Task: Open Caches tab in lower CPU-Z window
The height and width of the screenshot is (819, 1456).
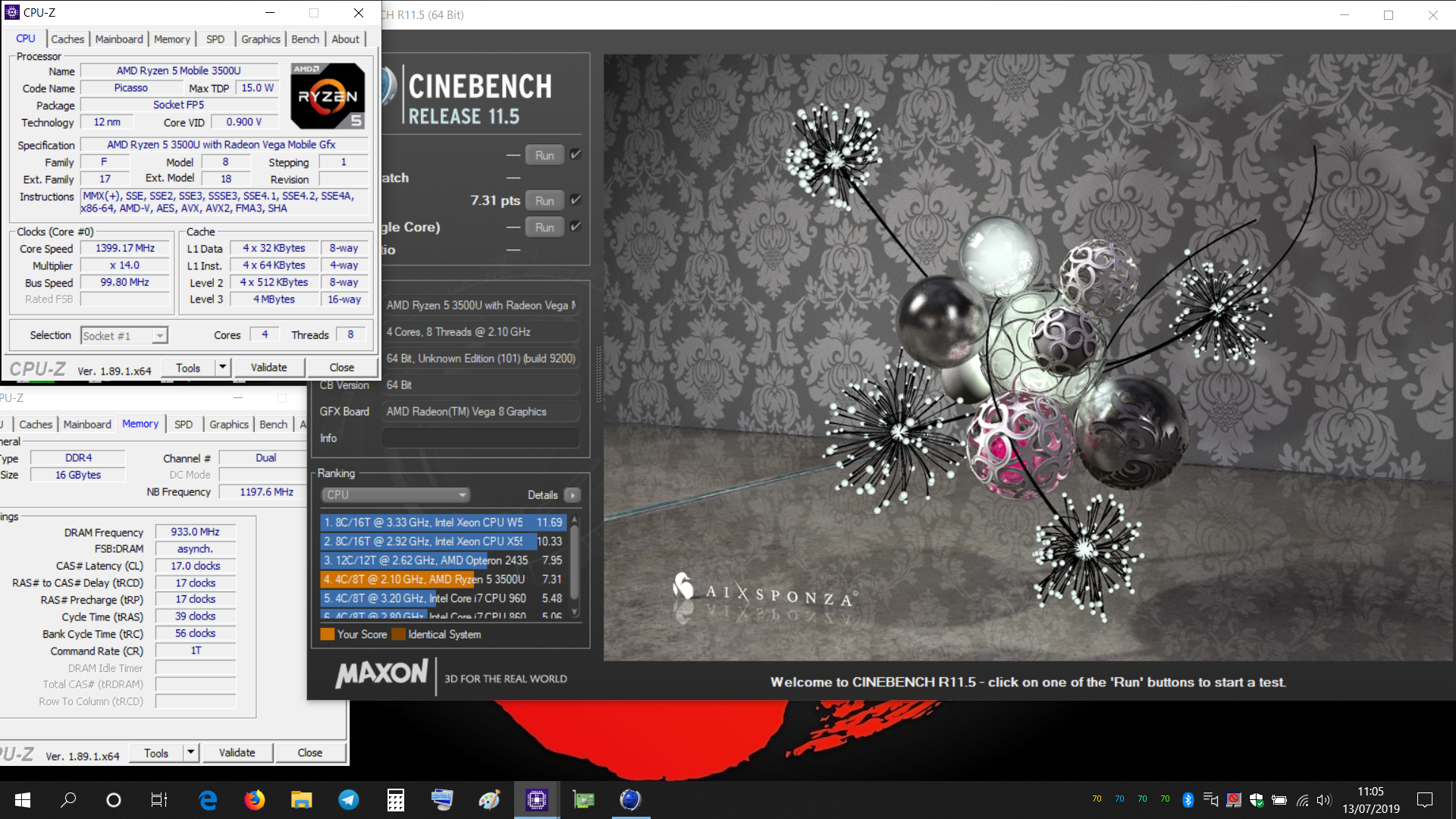Action: (x=36, y=425)
